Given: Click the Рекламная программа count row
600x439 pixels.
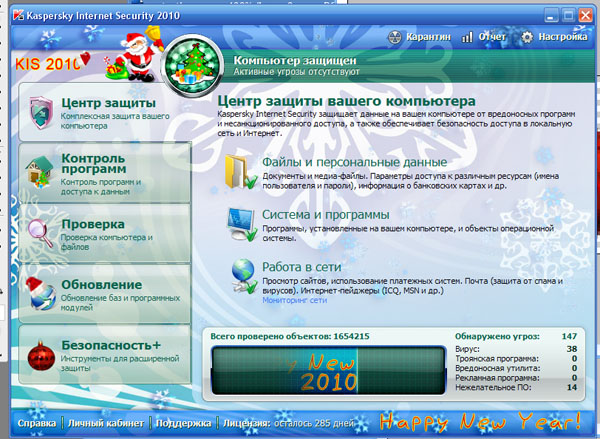Looking at the screenshot, I should coord(516,378).
